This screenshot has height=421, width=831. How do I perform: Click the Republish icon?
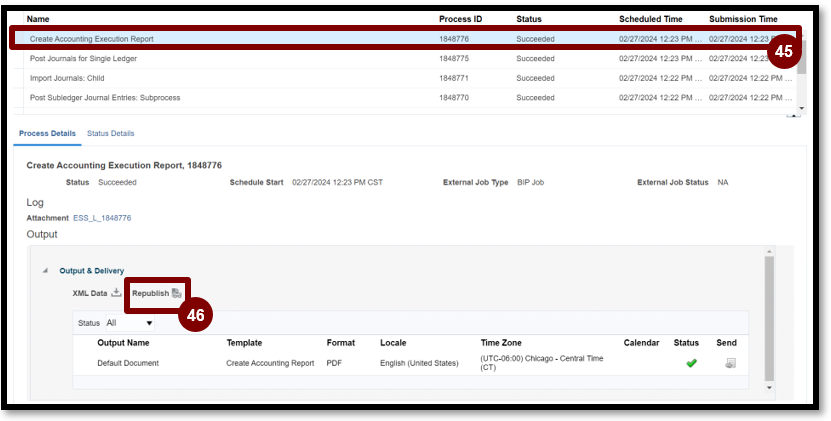point(176,293)
